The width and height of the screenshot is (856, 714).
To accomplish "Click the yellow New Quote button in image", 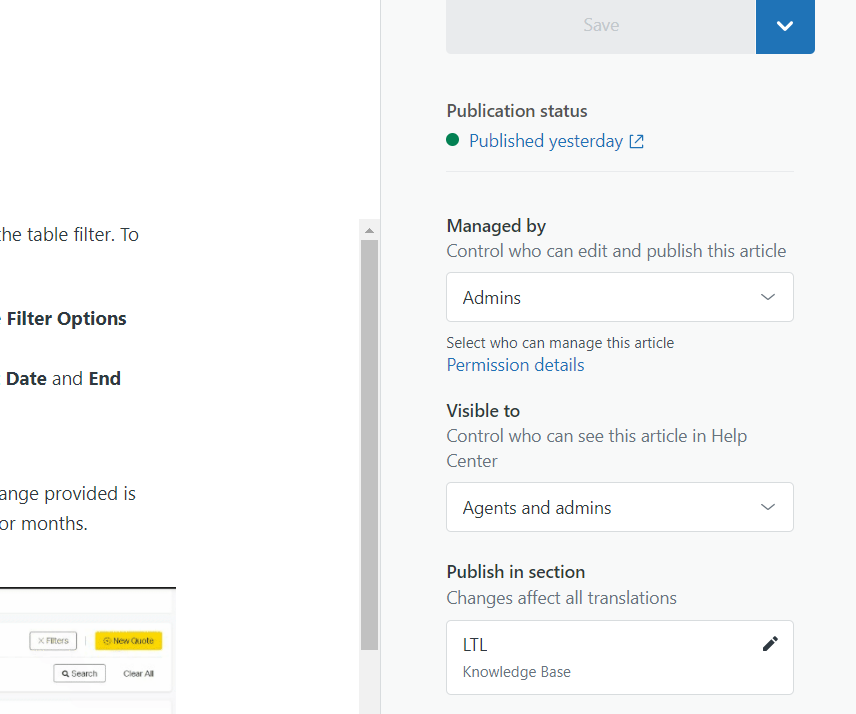I will pos(128,641).
